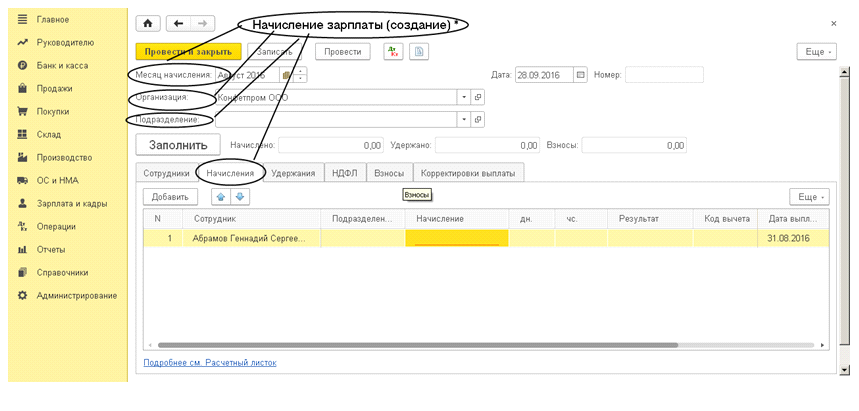Open the Главное section icon
The image size is (859, 411).
(22, 20)
